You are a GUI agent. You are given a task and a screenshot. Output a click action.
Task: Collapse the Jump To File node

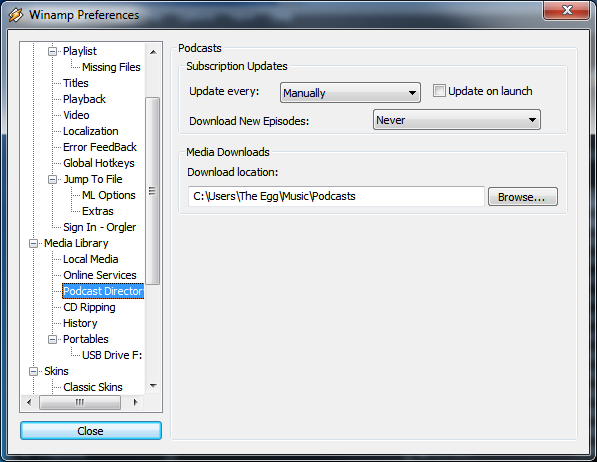click(x=53, y=179)
